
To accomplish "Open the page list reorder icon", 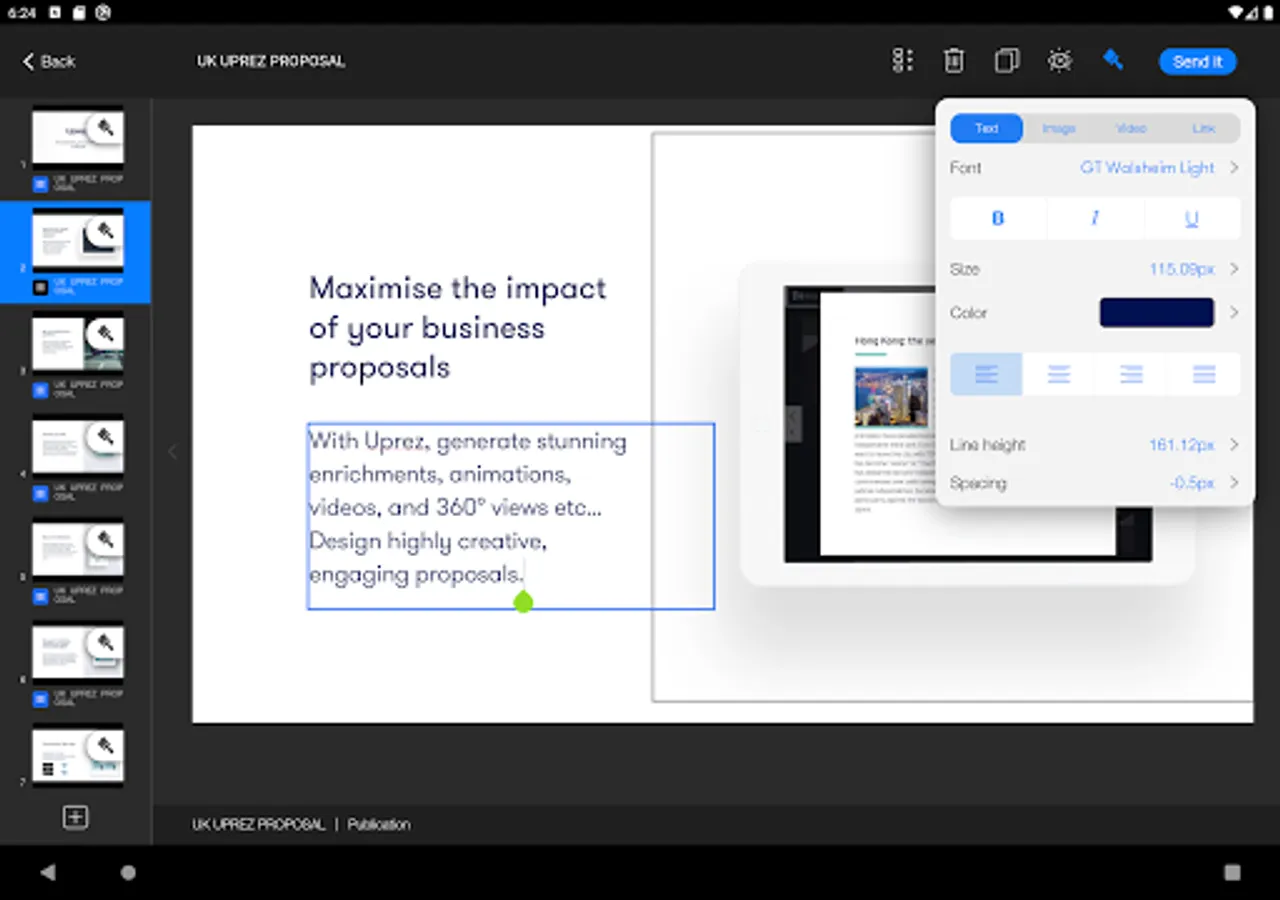I will tap(902, 61).
